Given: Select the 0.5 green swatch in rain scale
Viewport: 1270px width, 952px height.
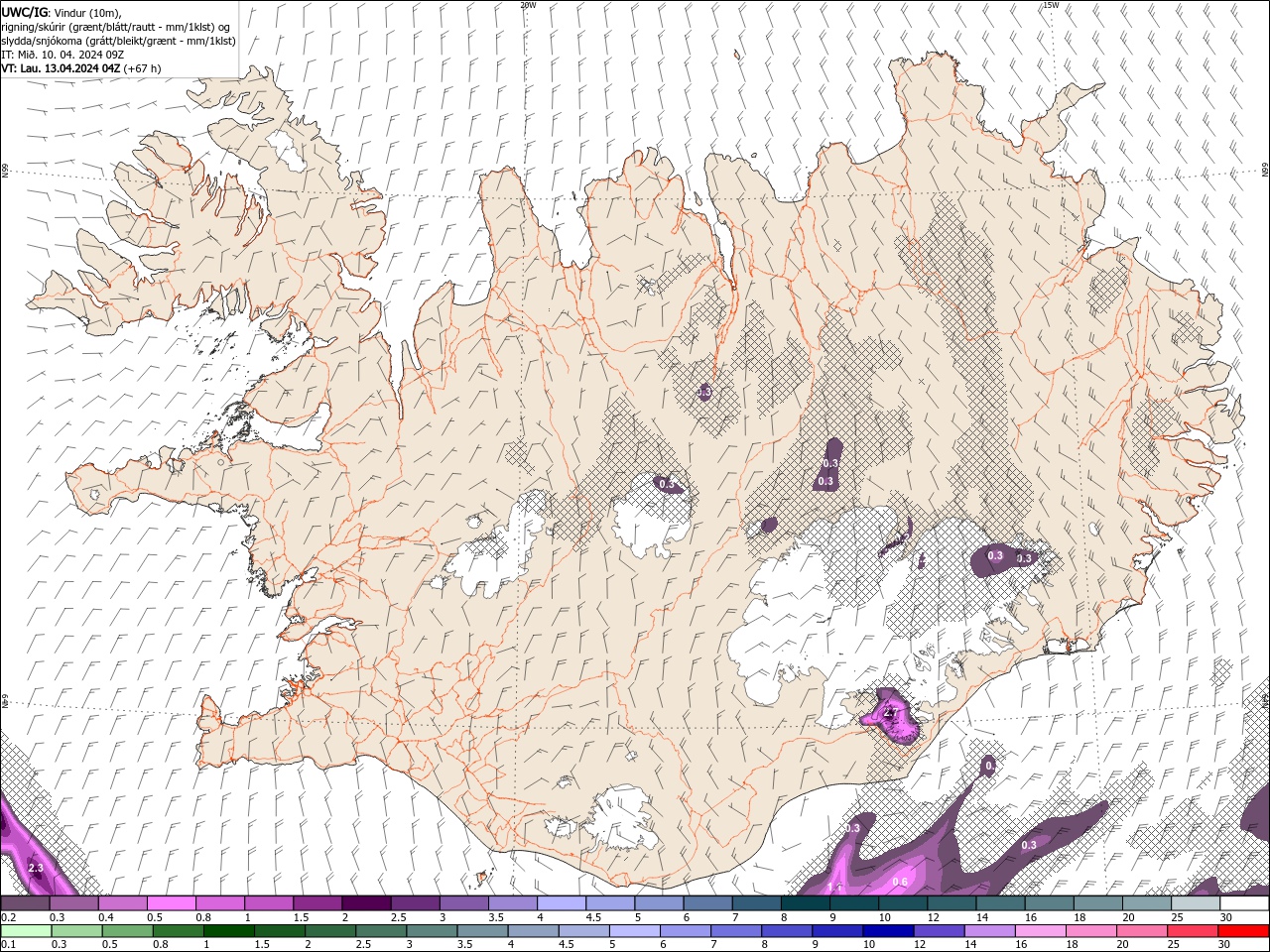Looking at the screenshot, I should click(127, 931).
